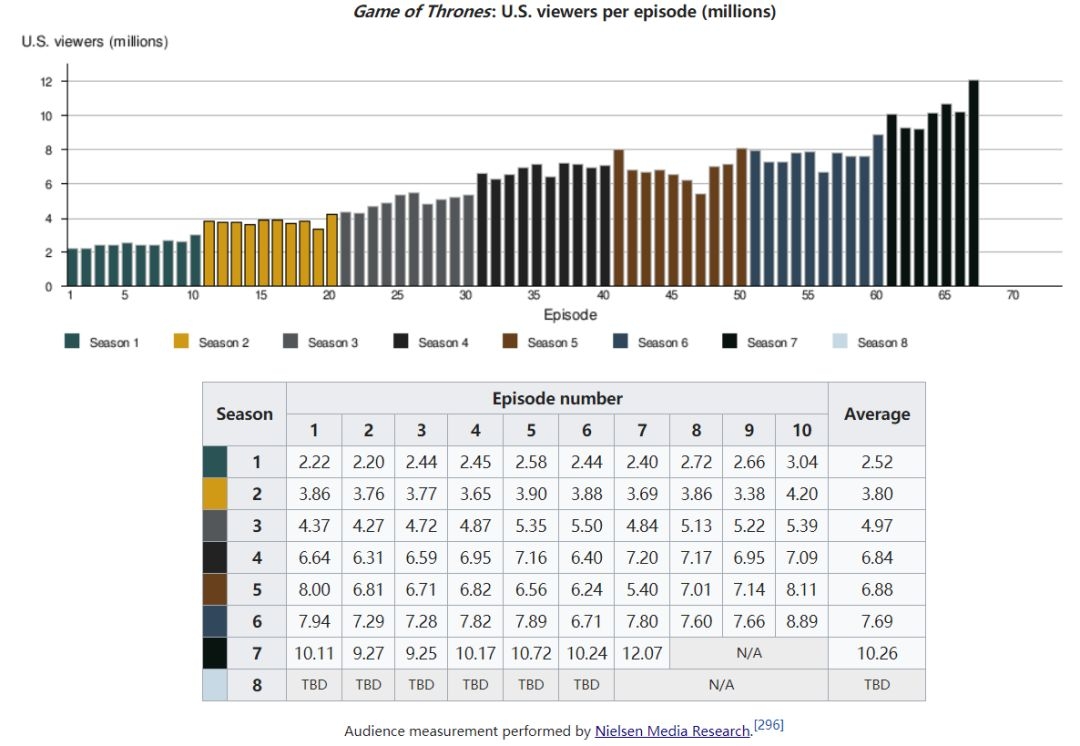The width and height of the screenshot is (1080, 746).
Task: Click the Season 1 legend color swatch
Action: 72,343
